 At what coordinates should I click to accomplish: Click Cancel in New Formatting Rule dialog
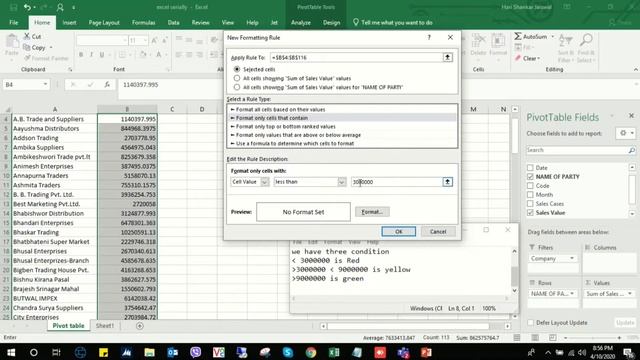point(438,231)
